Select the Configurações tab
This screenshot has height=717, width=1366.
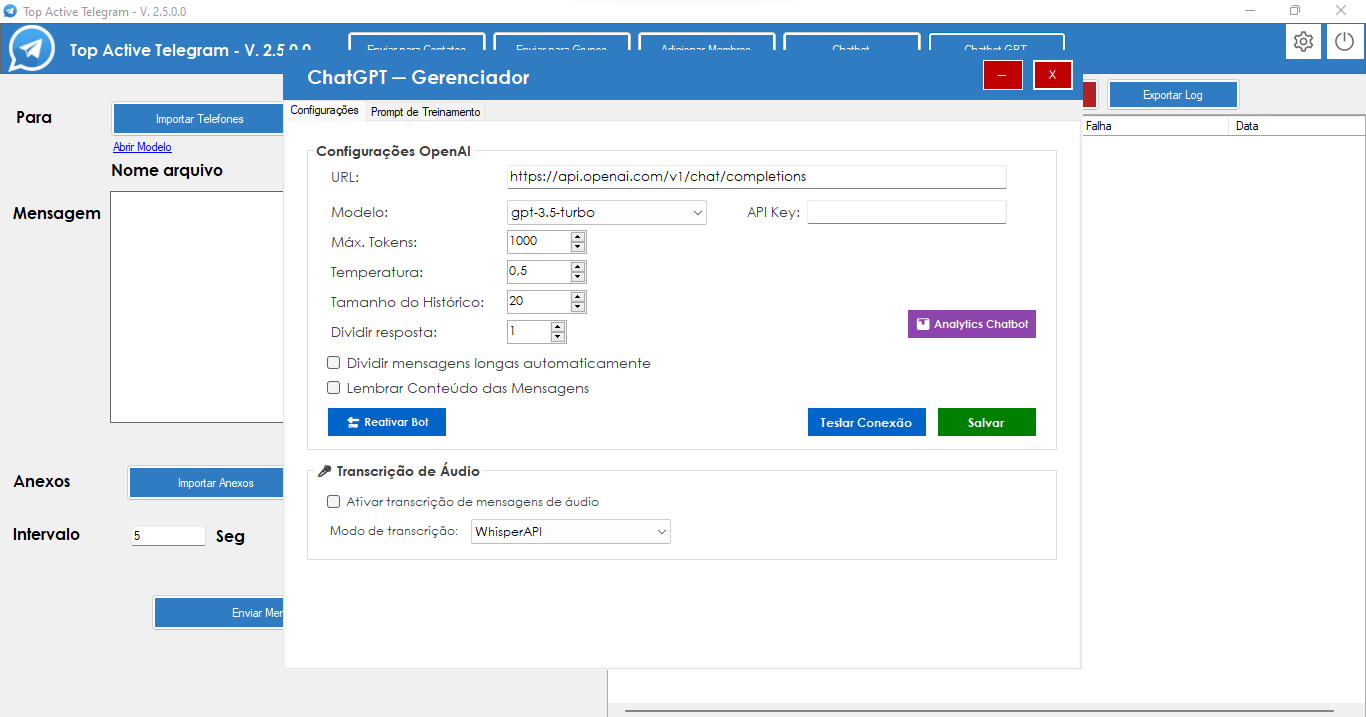coord(324,110)
